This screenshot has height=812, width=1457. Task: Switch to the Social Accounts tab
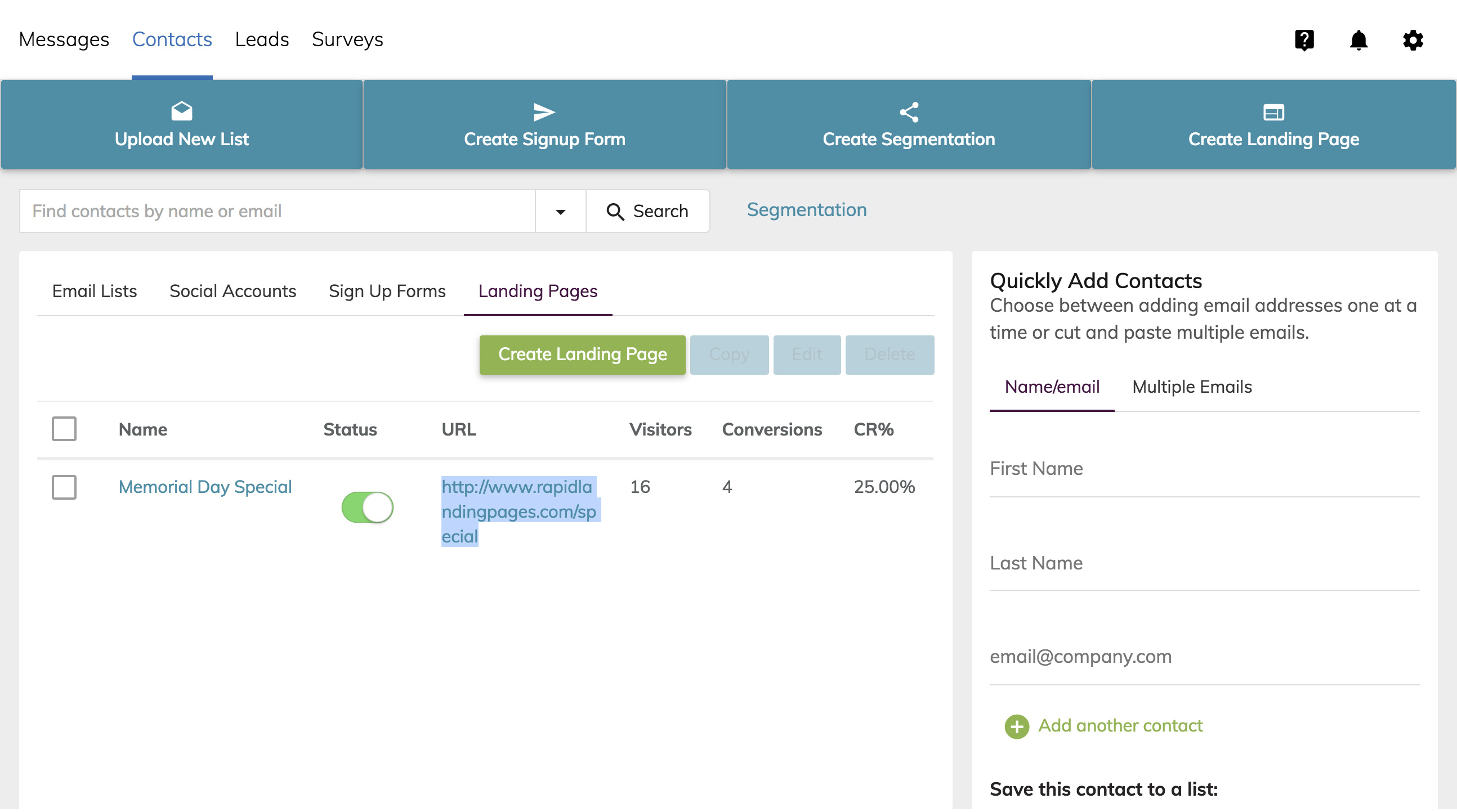coord(233,291)
